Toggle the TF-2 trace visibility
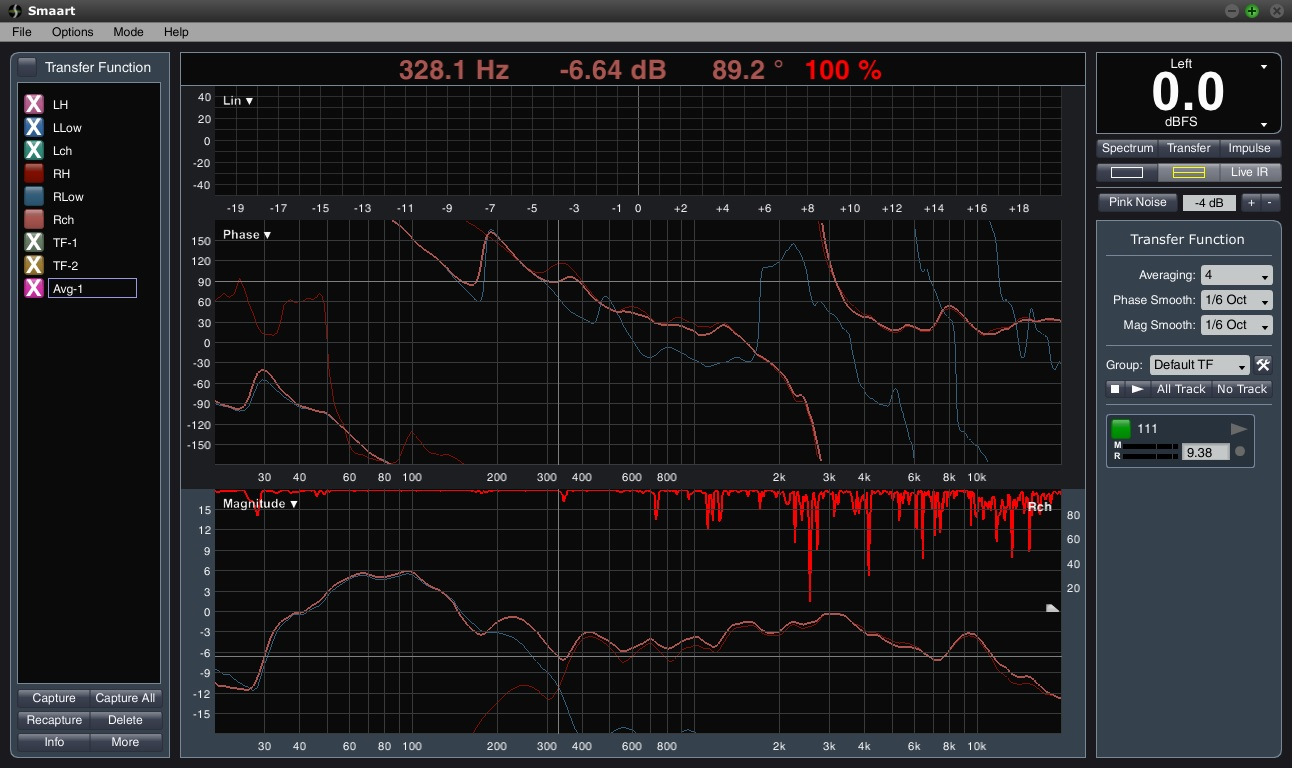The height and width of the screenshot is (776, 1295). pyautogui.click(x=34, y=265)
